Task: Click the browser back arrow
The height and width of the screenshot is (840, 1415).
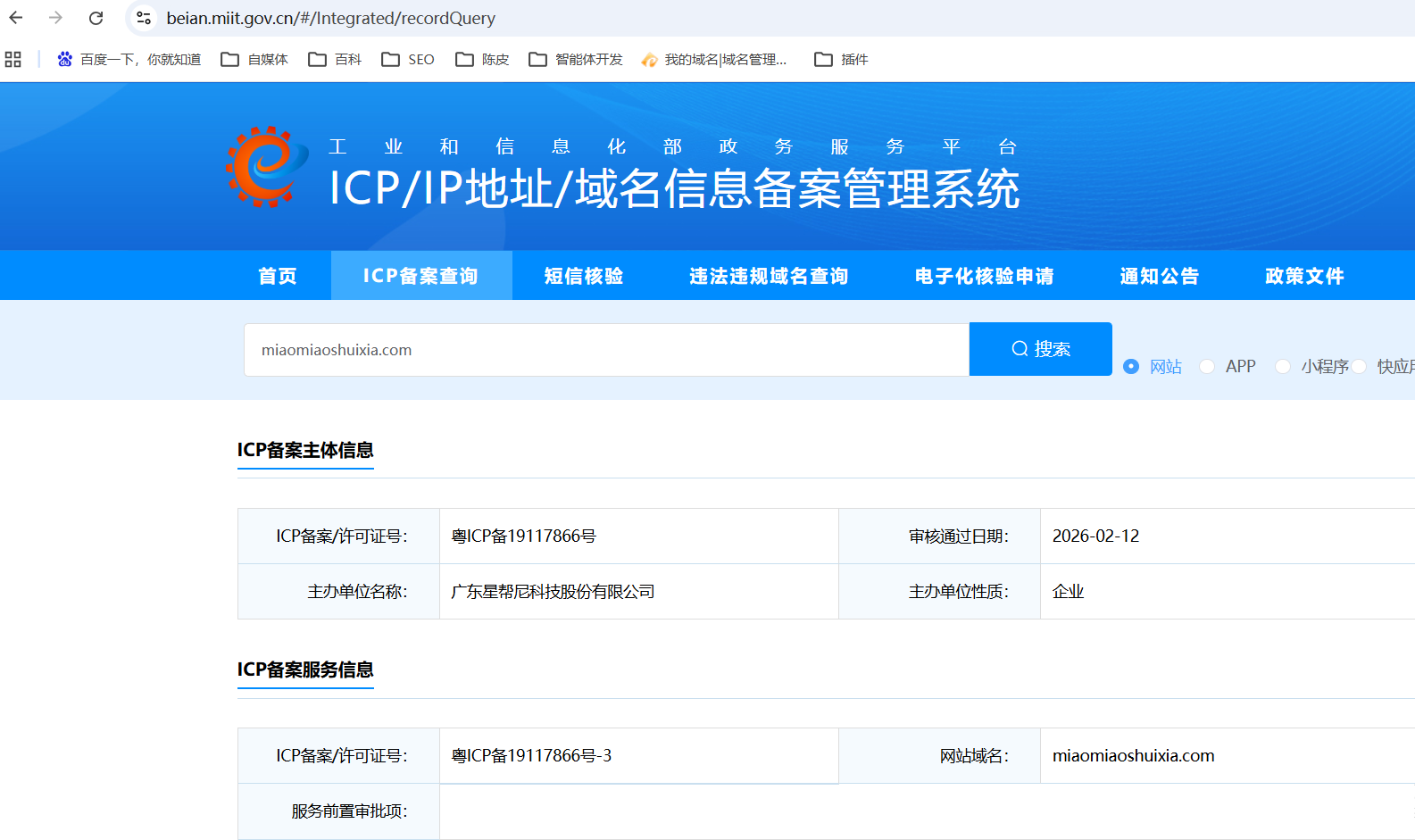Action: click(16, 18)
